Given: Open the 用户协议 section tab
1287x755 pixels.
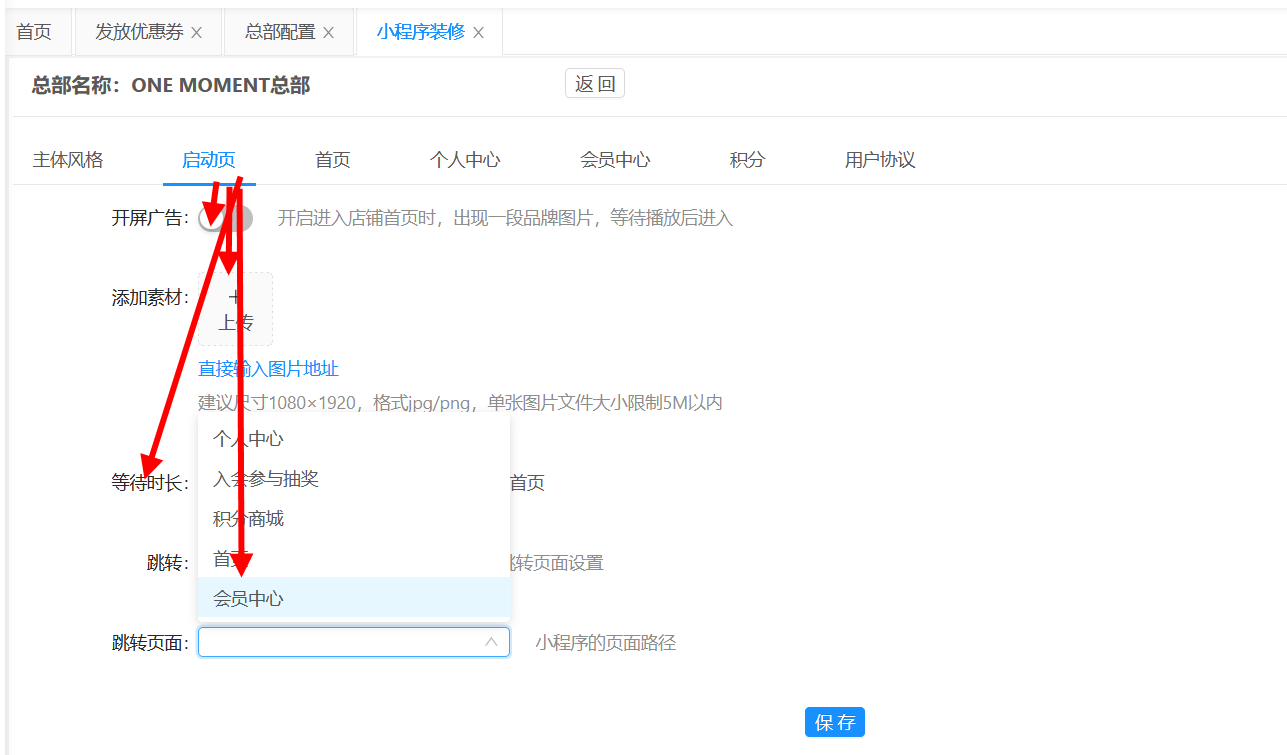Looking at the screenshot, I should 880,160.
